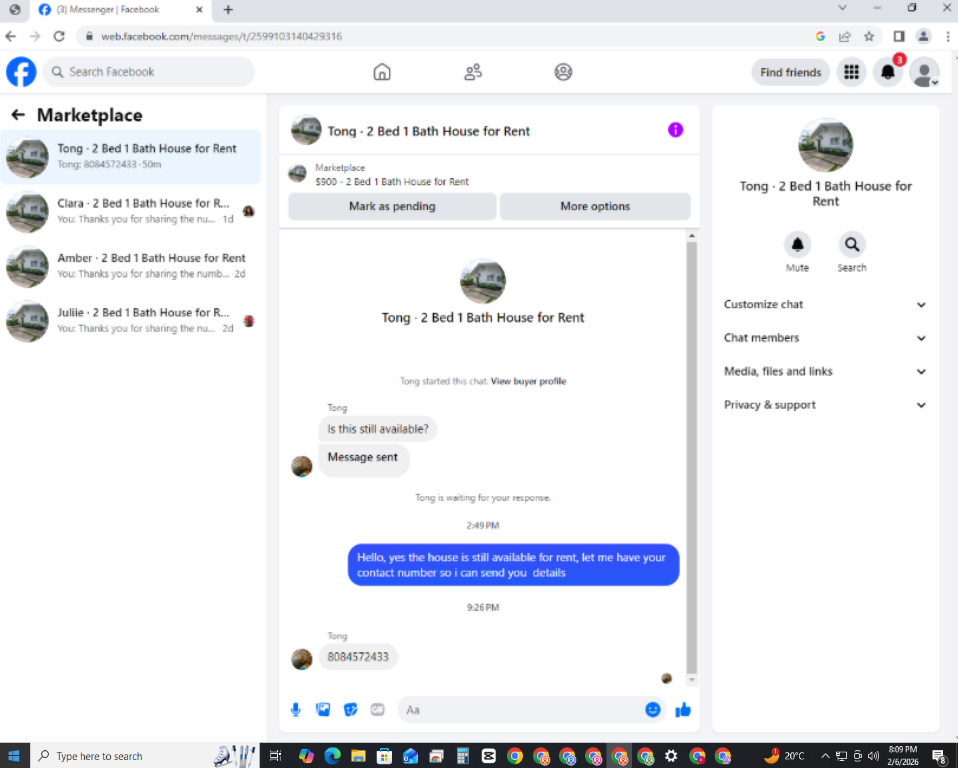The height and width of the screenshot is (768, 958).
Task: Click the large house avatar in the right panel
Action: coord(825,145)
